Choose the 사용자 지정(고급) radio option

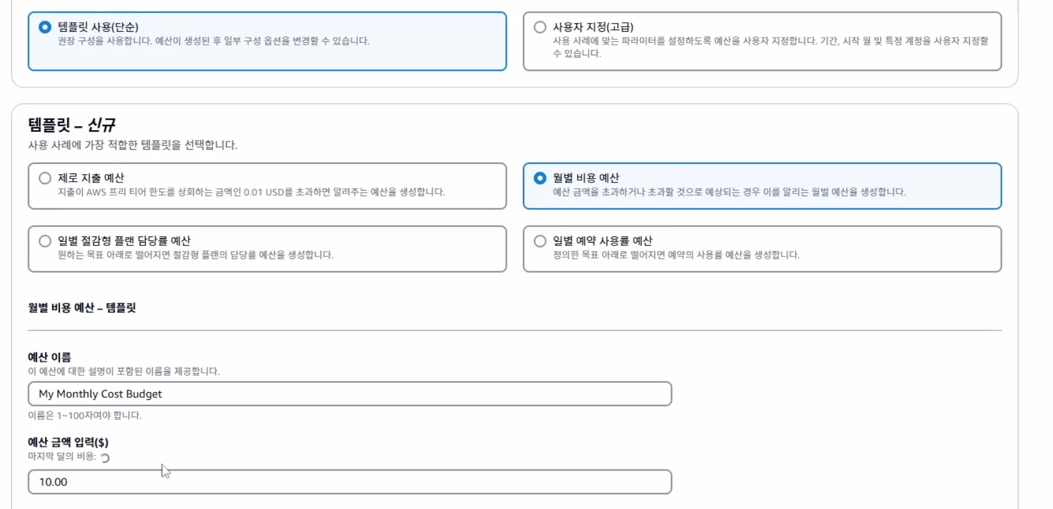540,28
